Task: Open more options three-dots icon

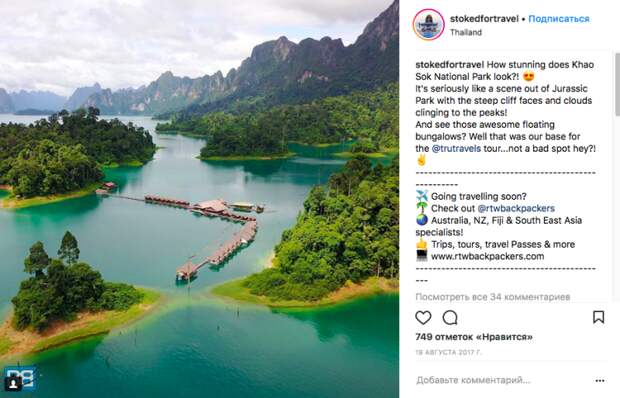Action: click(599, 381)
